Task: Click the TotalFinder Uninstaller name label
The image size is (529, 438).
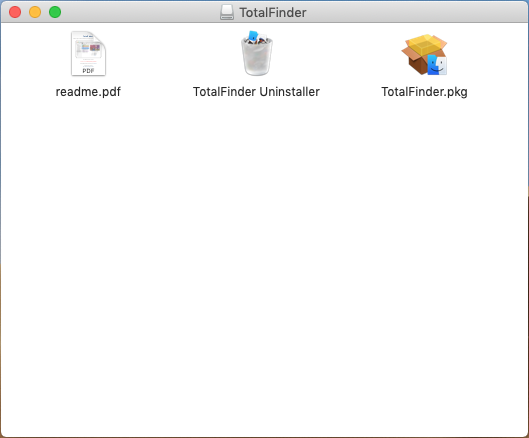Action: pos(256,92)
